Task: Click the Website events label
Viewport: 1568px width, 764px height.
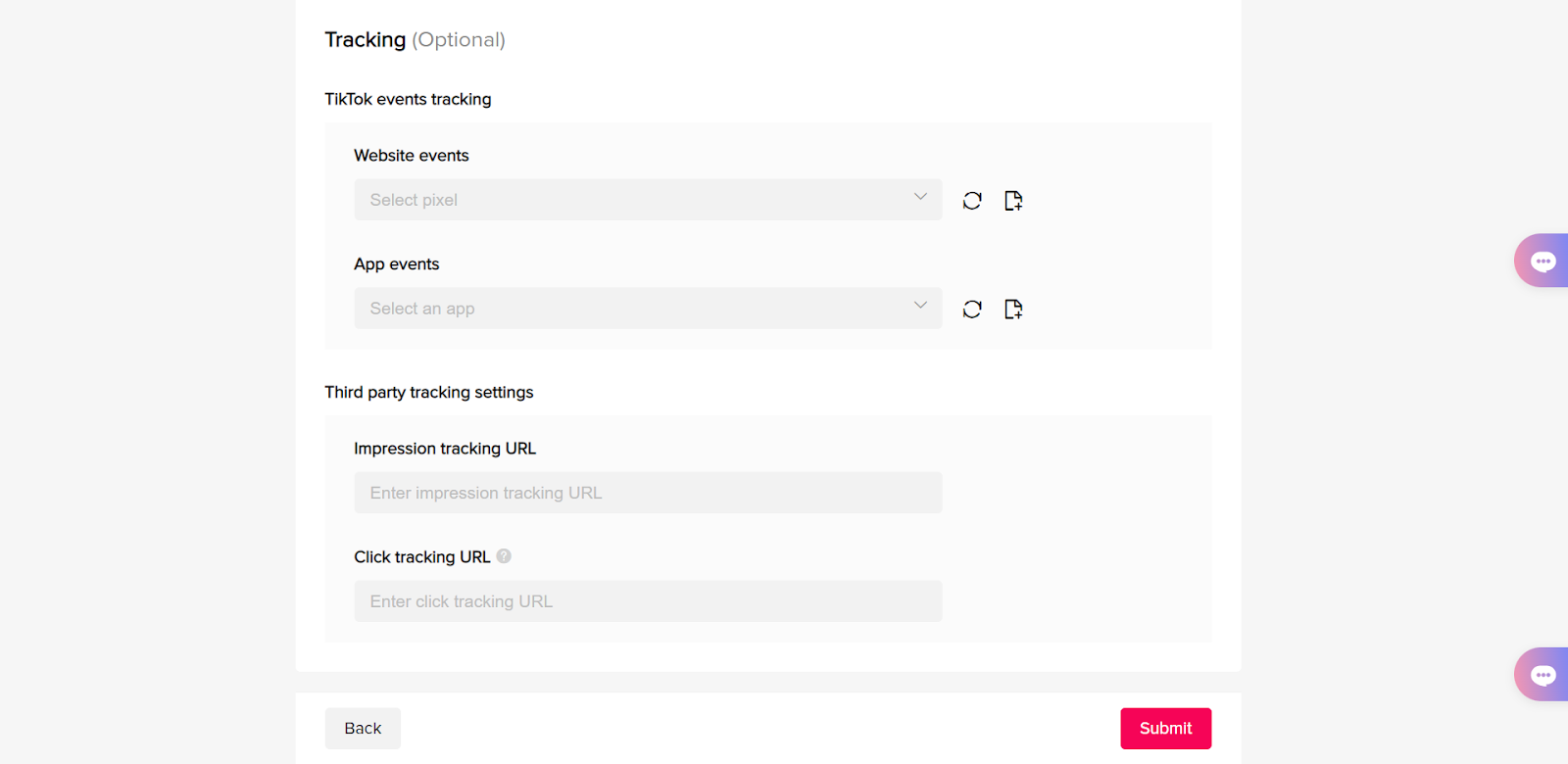Action: tap(412, 155)
